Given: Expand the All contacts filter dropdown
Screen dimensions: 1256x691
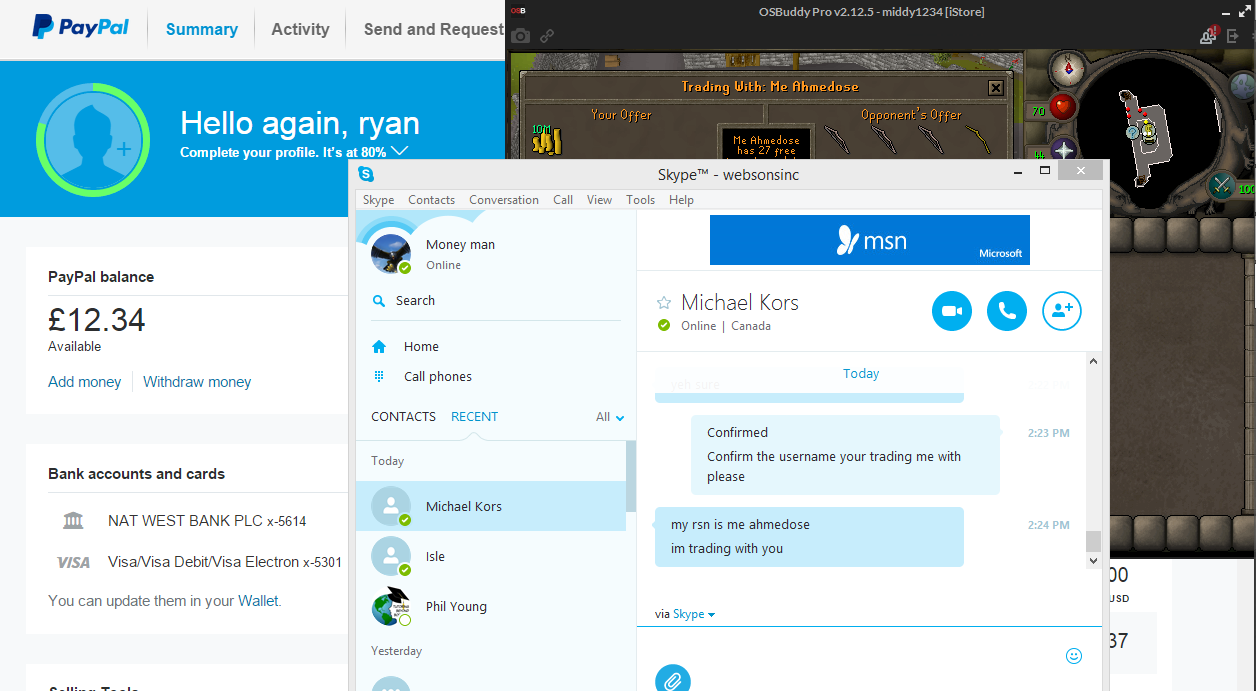Looking at the screenshot, I should click(610, 417).
